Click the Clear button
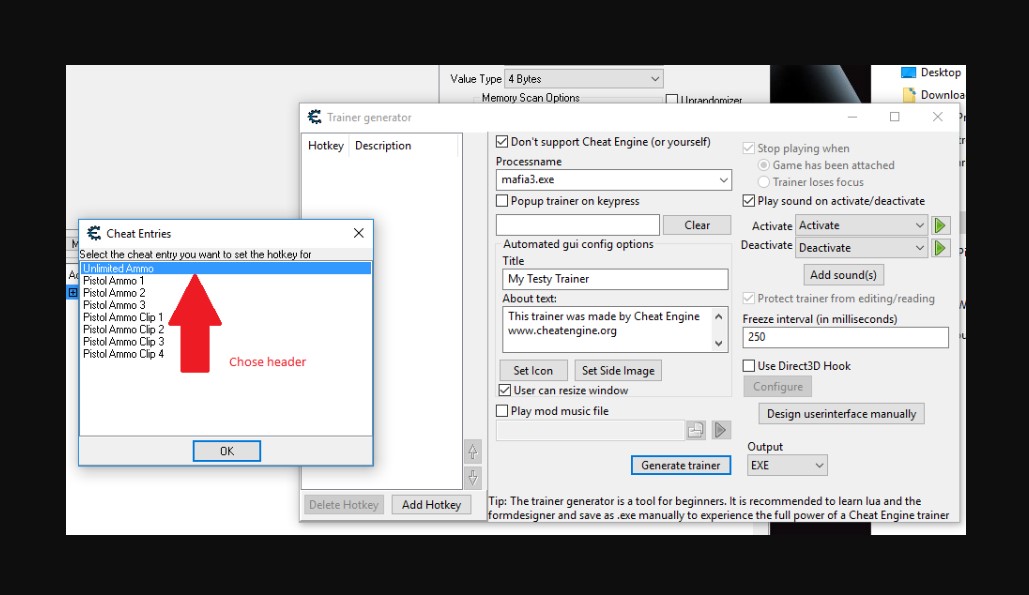Image resolution: width=1029 pixels, height=595 pixels. [x=697, y=225]
